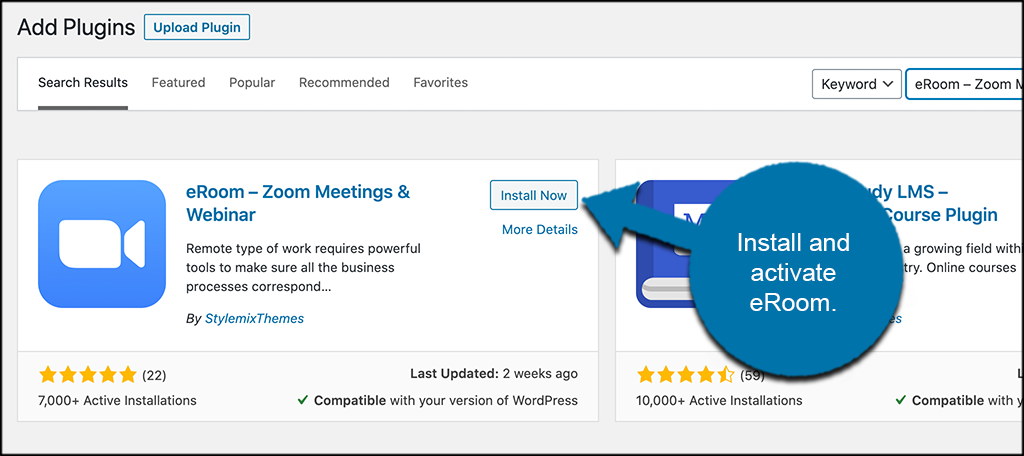This screenshot has width=1024, height=456.
Task: Click the plugin search input field
Action: pyautogui.click(x=965, y=84)
